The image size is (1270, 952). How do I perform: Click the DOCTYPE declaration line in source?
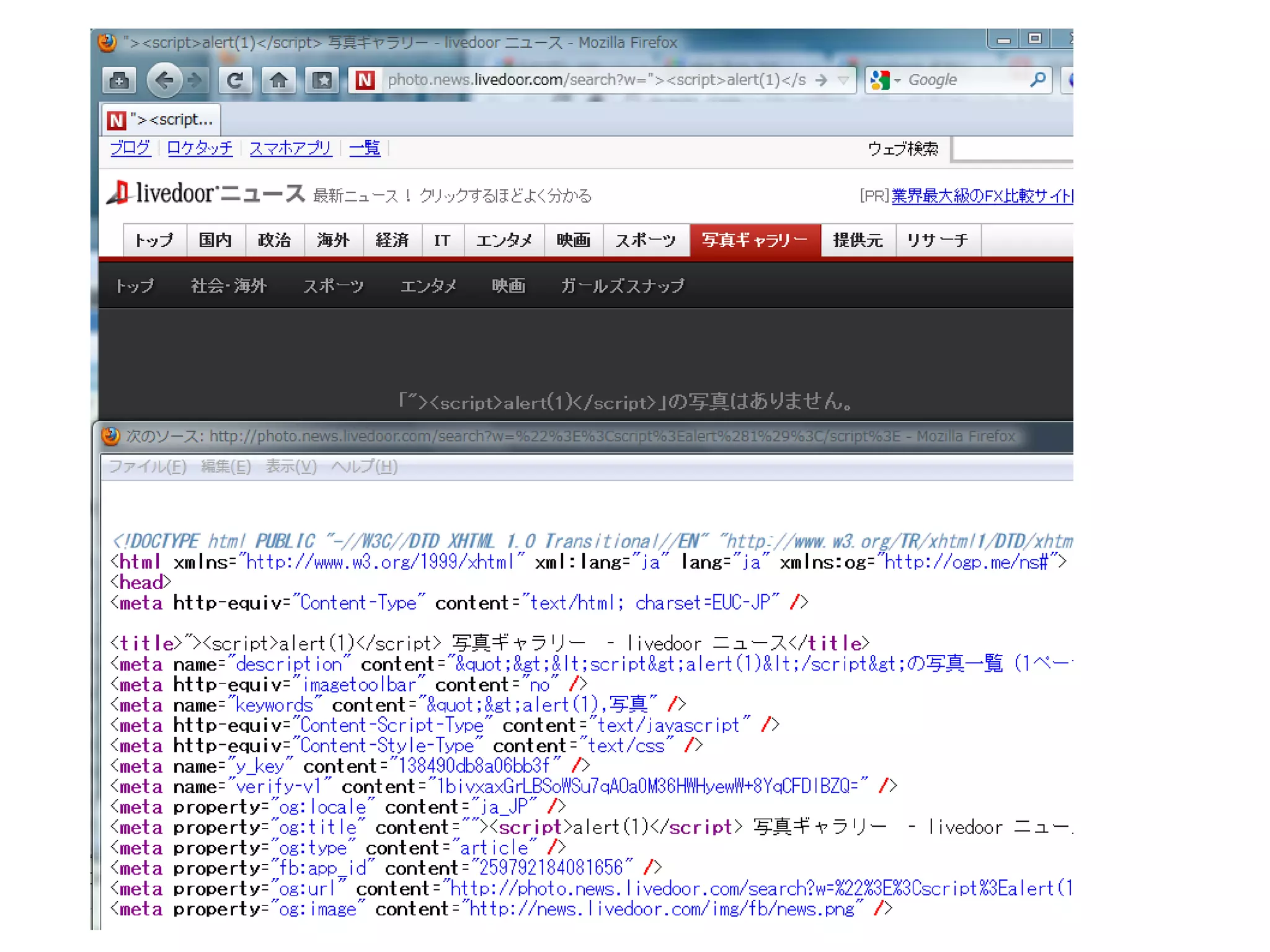(x=592, y=541)
